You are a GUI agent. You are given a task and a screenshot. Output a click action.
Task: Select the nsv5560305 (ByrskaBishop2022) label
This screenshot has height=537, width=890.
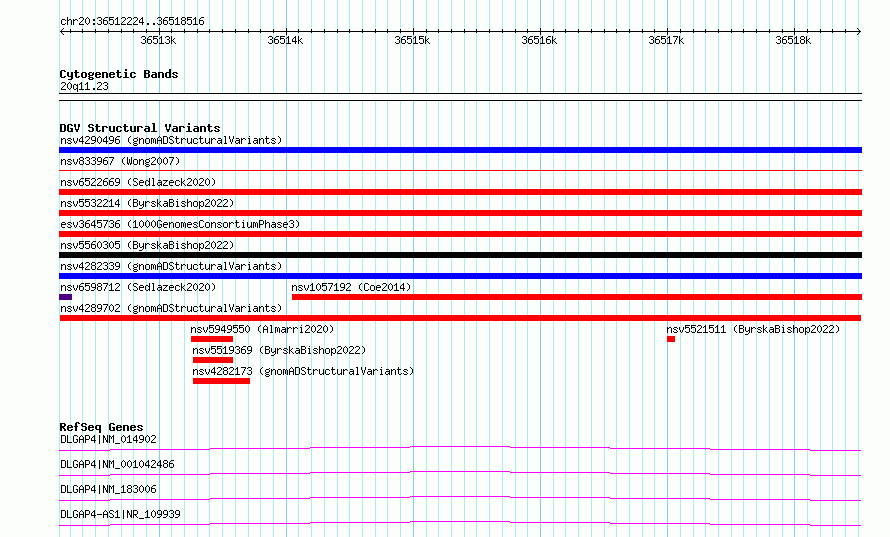147,245
